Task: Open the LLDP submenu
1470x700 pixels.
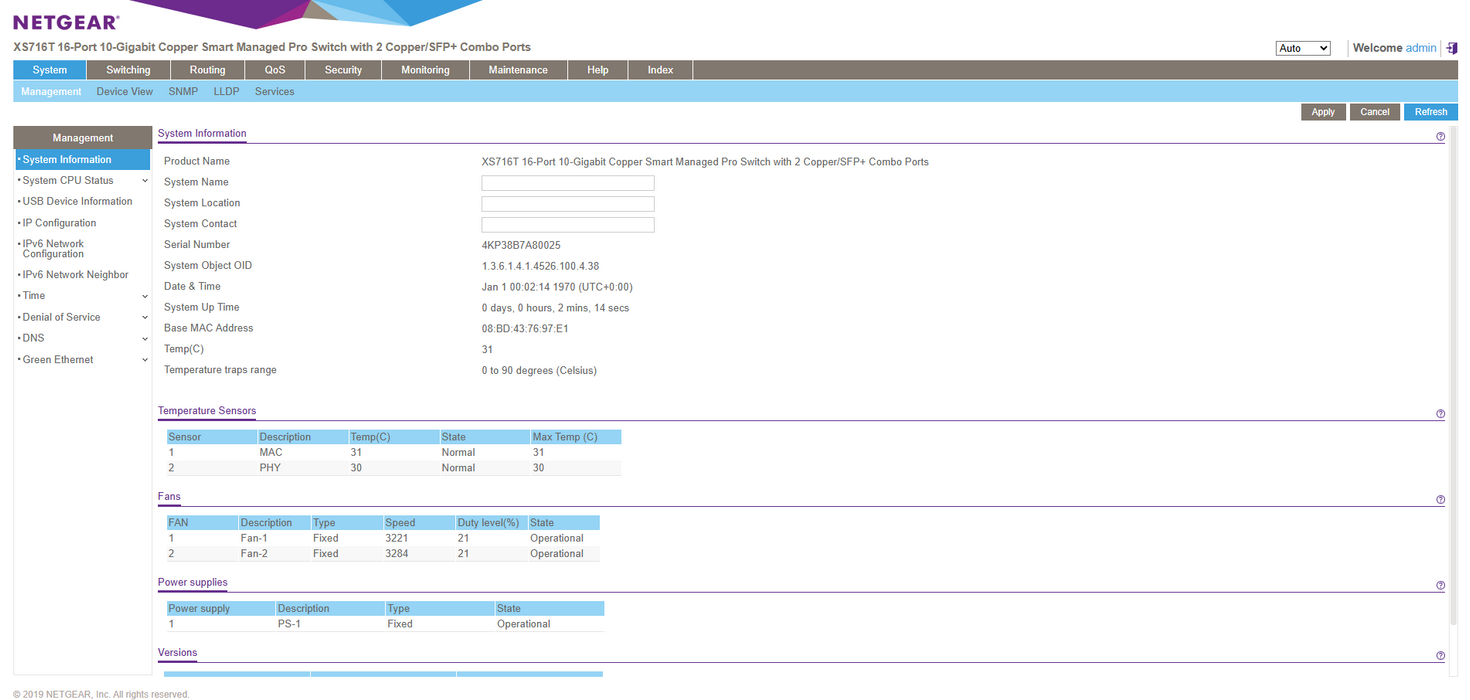Action: click(226, 91)
